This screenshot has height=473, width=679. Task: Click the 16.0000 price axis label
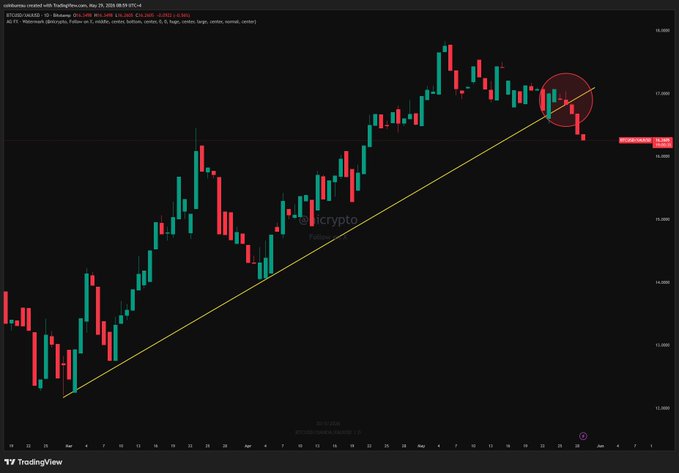(x=663, y=156)
